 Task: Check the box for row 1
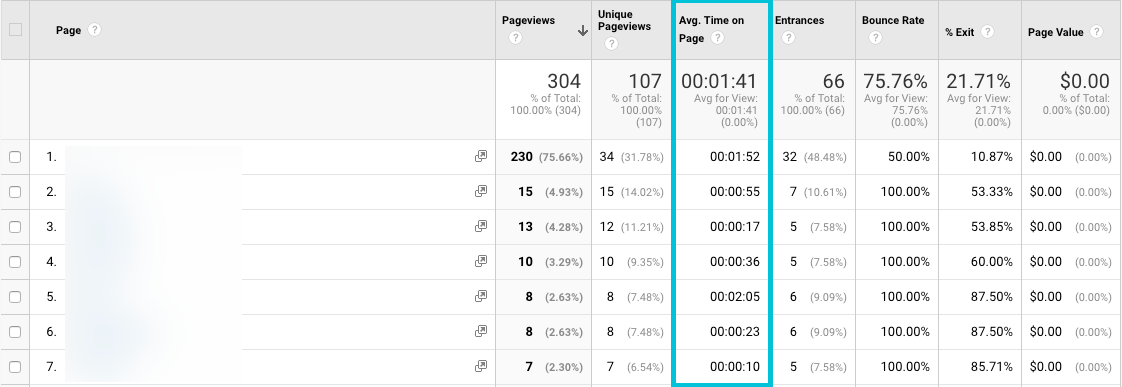pos(15,157)
